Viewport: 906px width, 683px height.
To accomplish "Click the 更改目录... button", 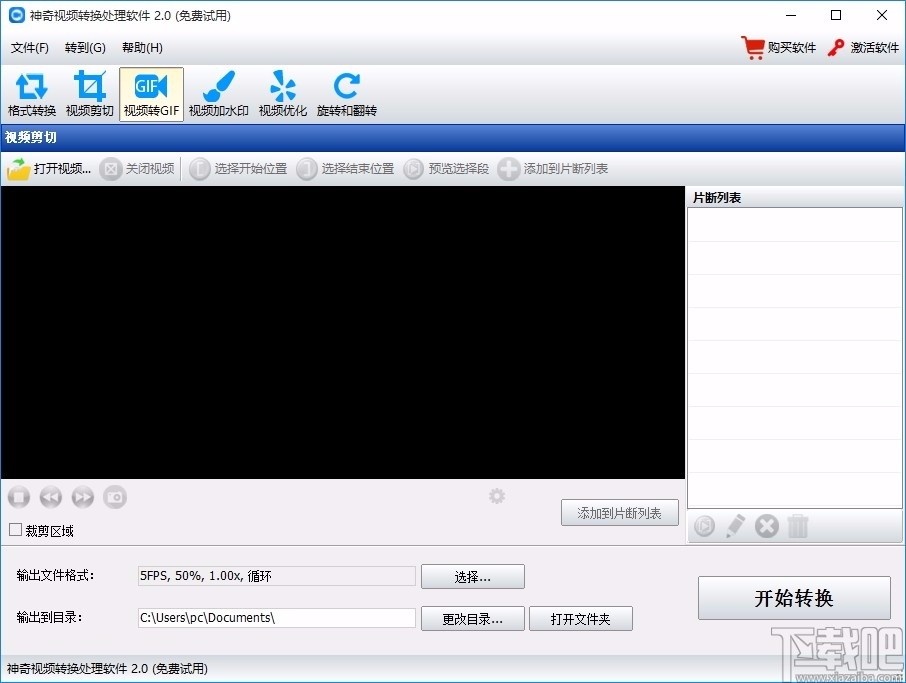I will 473,619.
